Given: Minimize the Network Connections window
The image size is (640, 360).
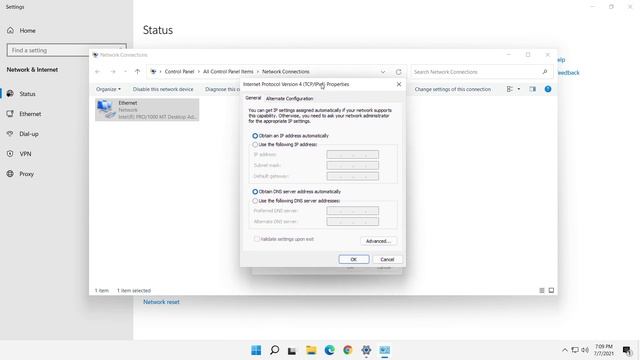Looking at the screenshot, I should [x=509, y=55].
